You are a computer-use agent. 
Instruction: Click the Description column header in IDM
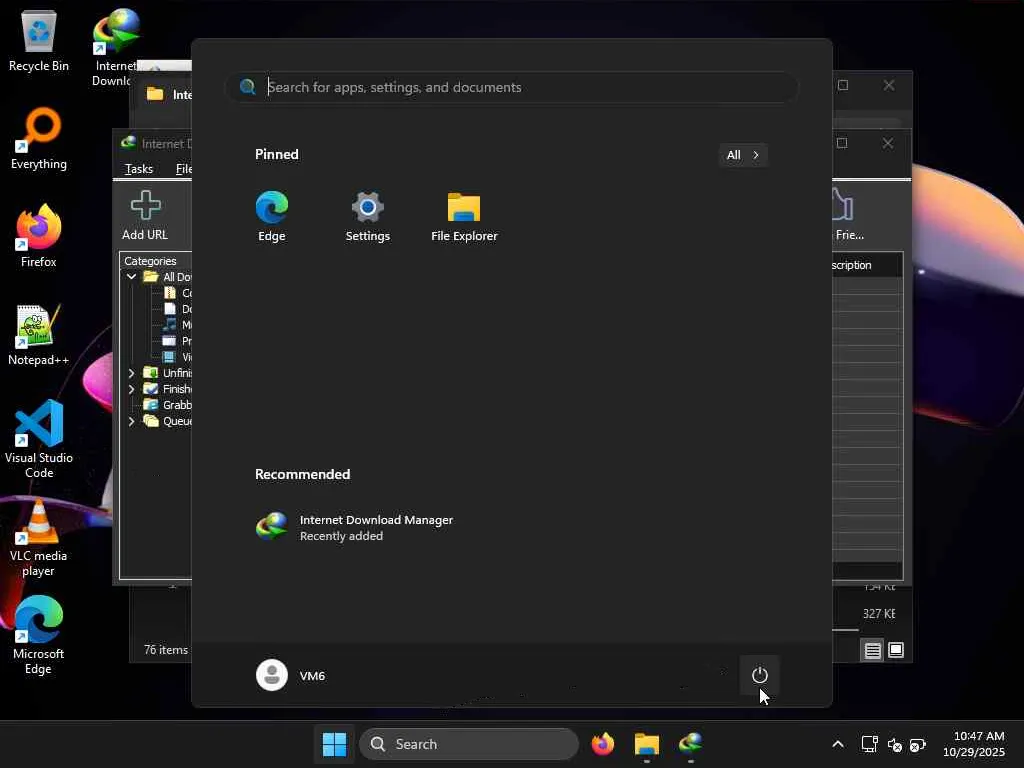click(866, 265)
